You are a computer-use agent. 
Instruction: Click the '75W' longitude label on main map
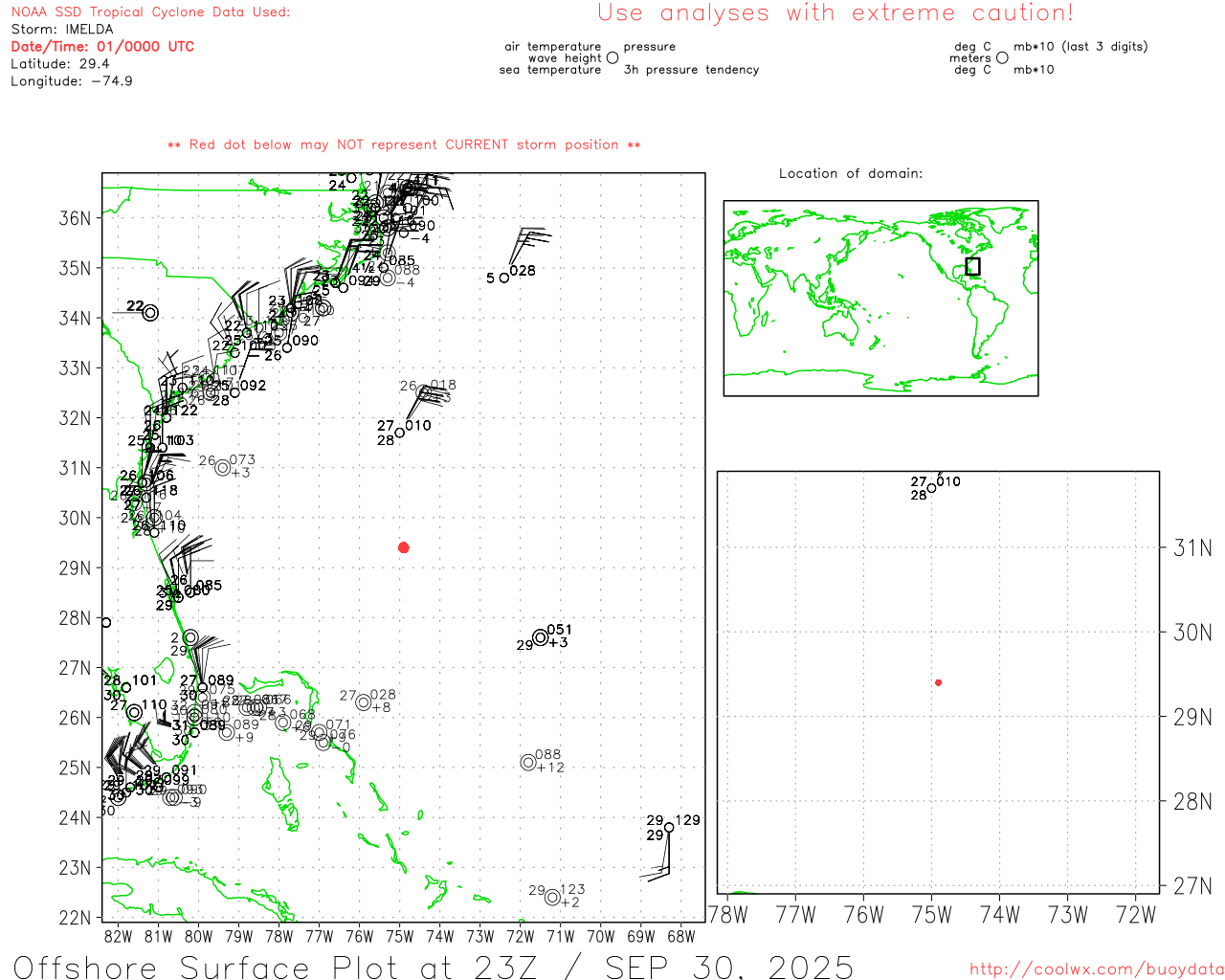point(399,936)
